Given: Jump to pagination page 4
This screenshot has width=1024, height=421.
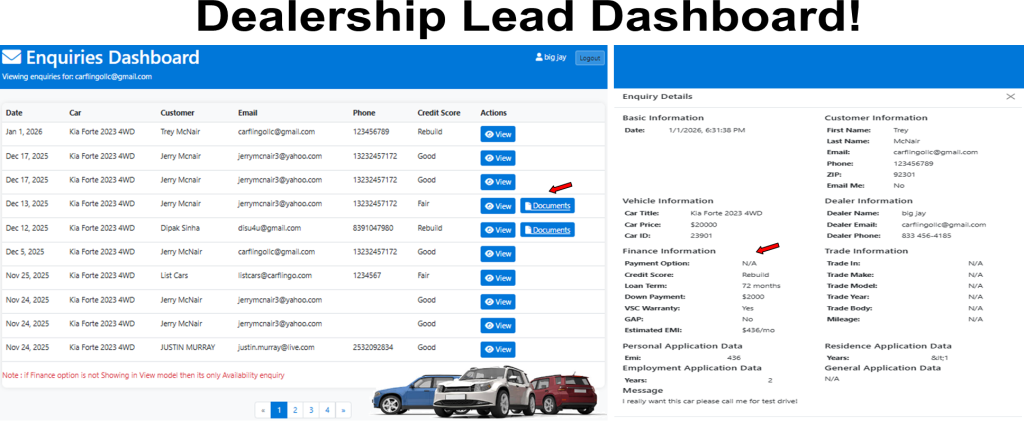Looking at the screenshot, I should pos(327,409).
